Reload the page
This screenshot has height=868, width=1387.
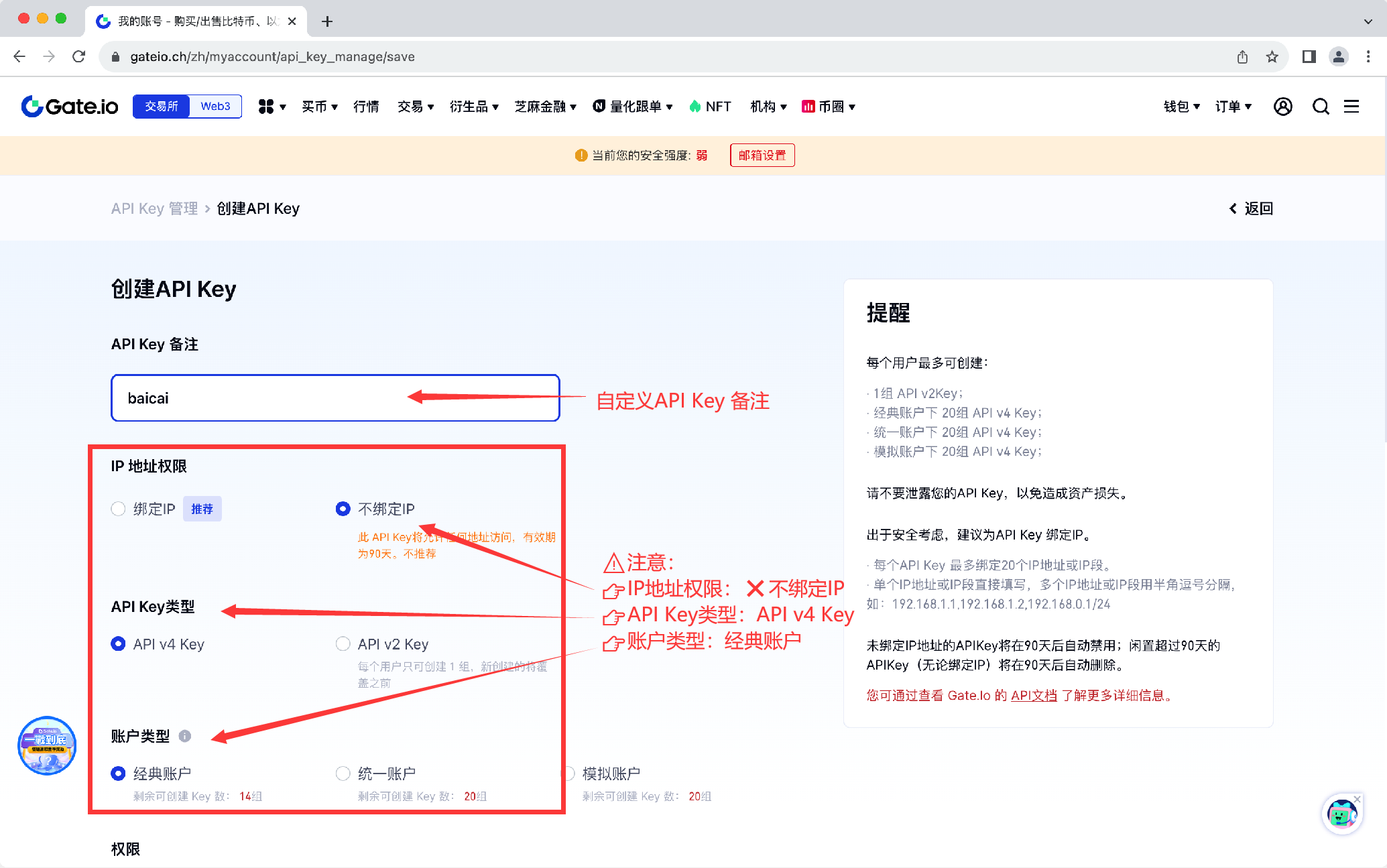coord(78,57)
